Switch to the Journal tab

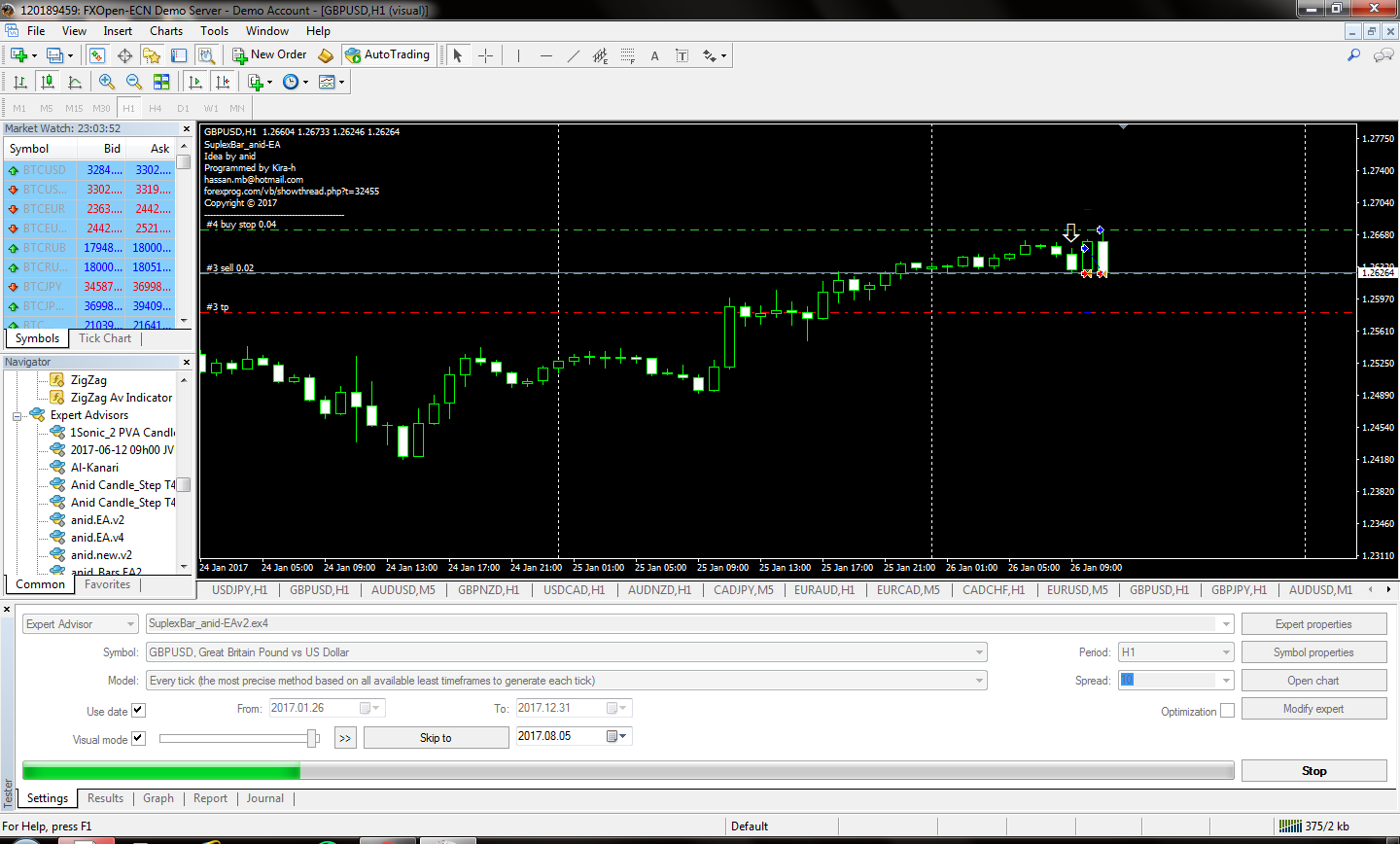264,798
